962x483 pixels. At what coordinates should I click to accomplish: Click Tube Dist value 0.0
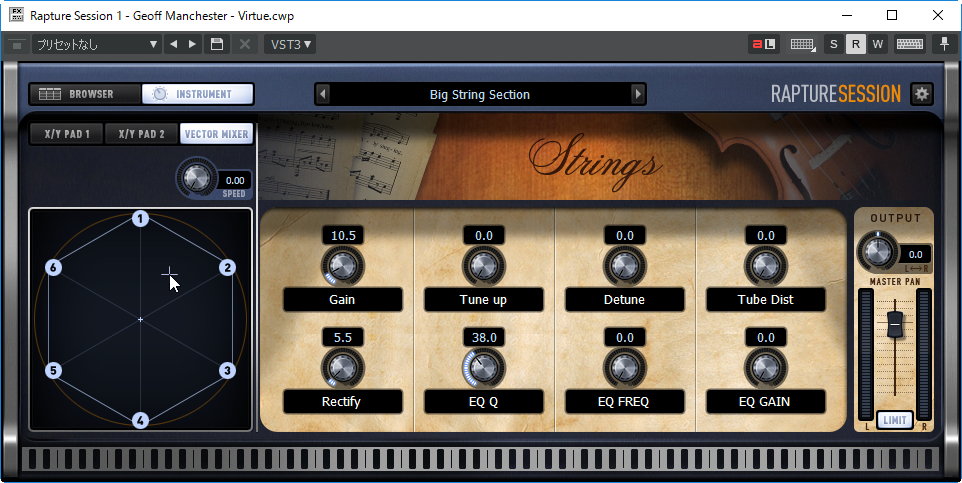click(x=766, y=236)
